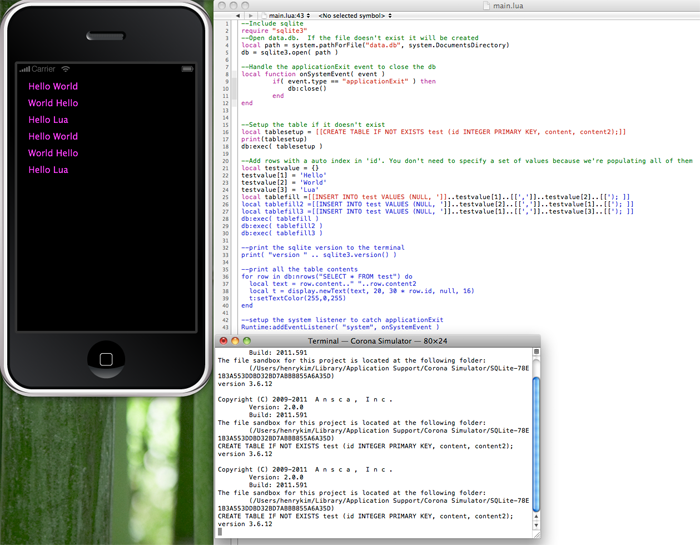The height and width of the screenshot is (545, 700).
Task: Click the line 'local function onSystemEvent( event )'
Action: [x=313, y=74]
